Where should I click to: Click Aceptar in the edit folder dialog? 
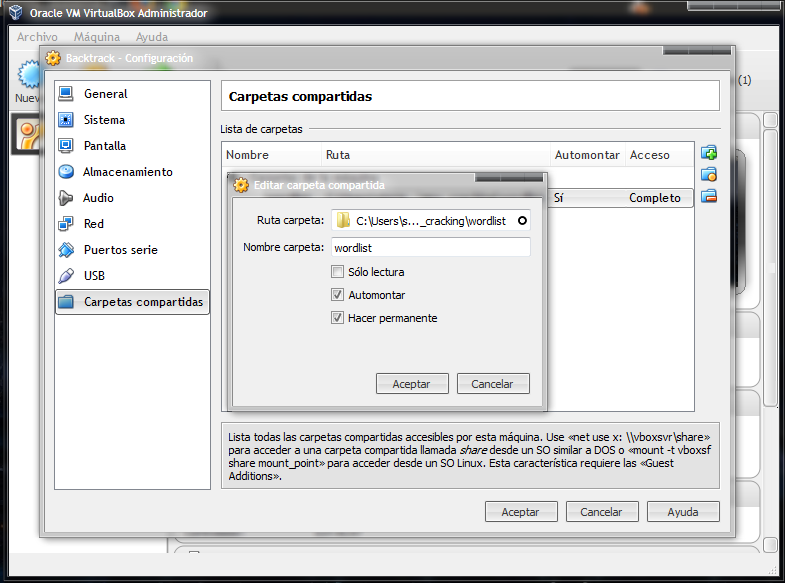(412, 384)
